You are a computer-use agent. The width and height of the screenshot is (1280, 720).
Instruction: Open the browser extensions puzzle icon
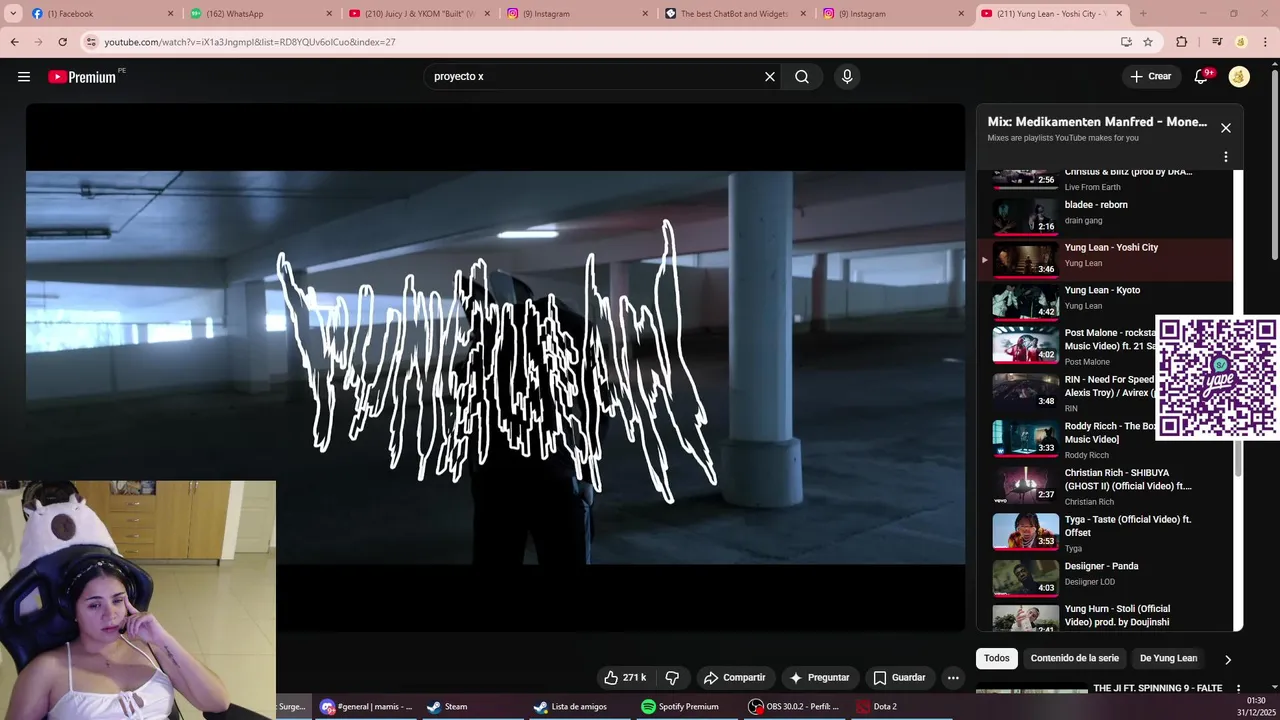tap(1182, 42)
